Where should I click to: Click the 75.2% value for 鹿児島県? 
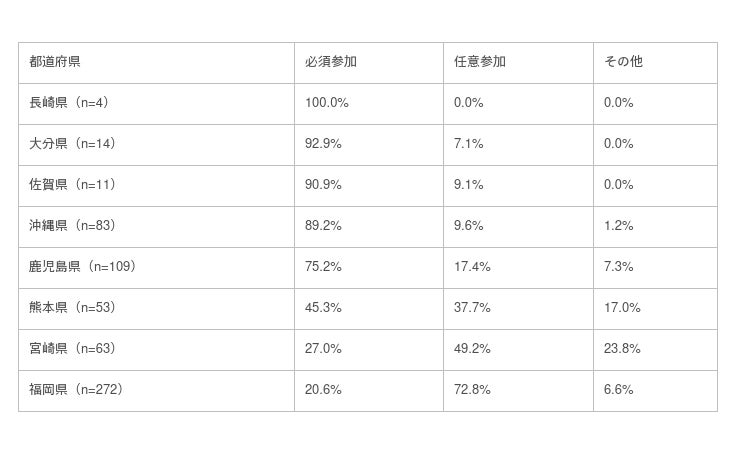click(x=323, y=267)
